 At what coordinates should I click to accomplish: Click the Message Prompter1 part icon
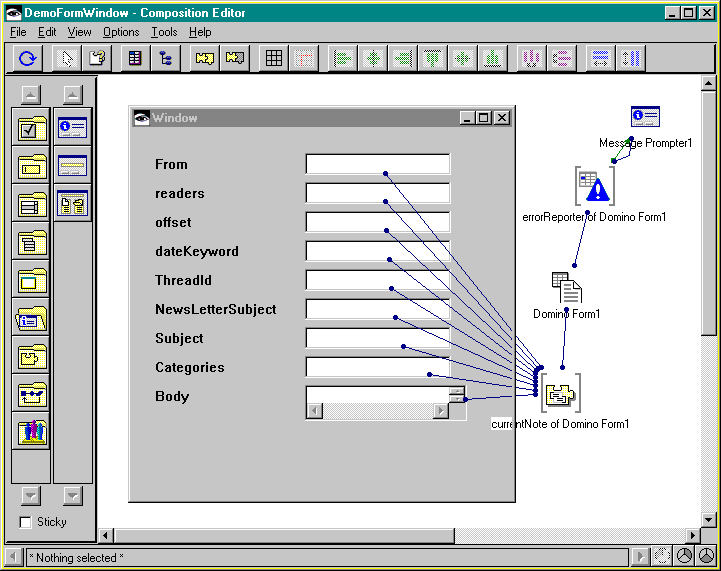tap(645, 118)
